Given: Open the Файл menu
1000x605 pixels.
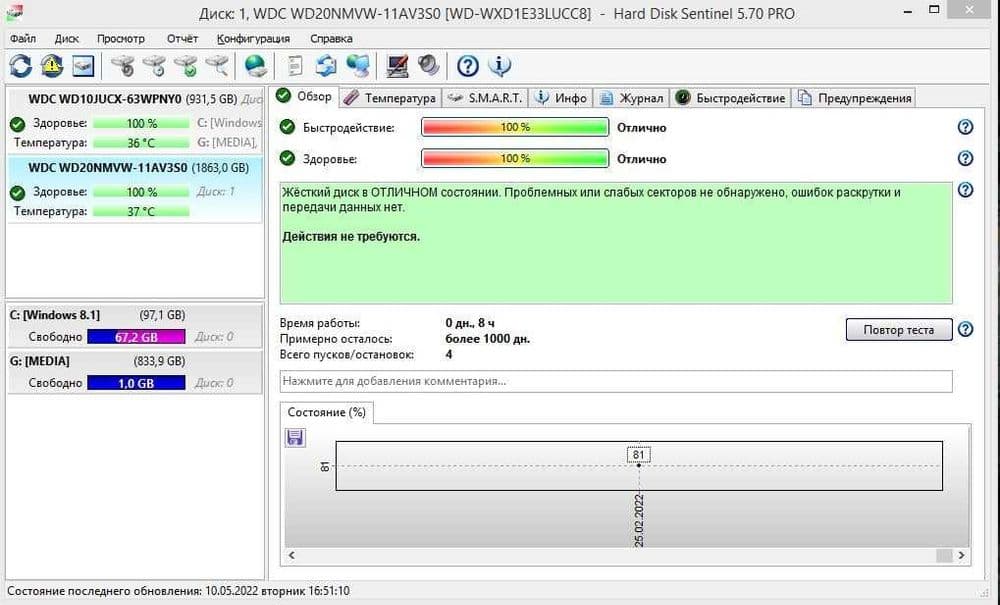Looking at the screenshot, I should click(x=23, y=38).
